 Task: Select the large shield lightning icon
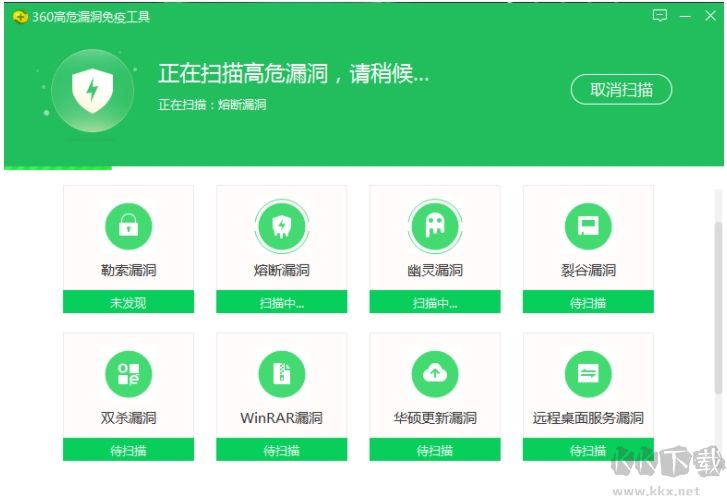coord(93,90)
